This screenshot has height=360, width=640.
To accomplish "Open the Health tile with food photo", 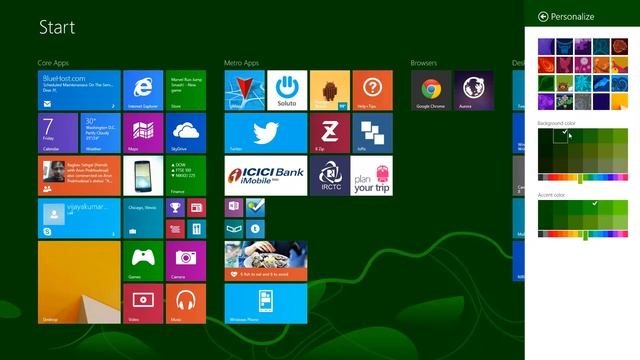I will coord(266,261).
